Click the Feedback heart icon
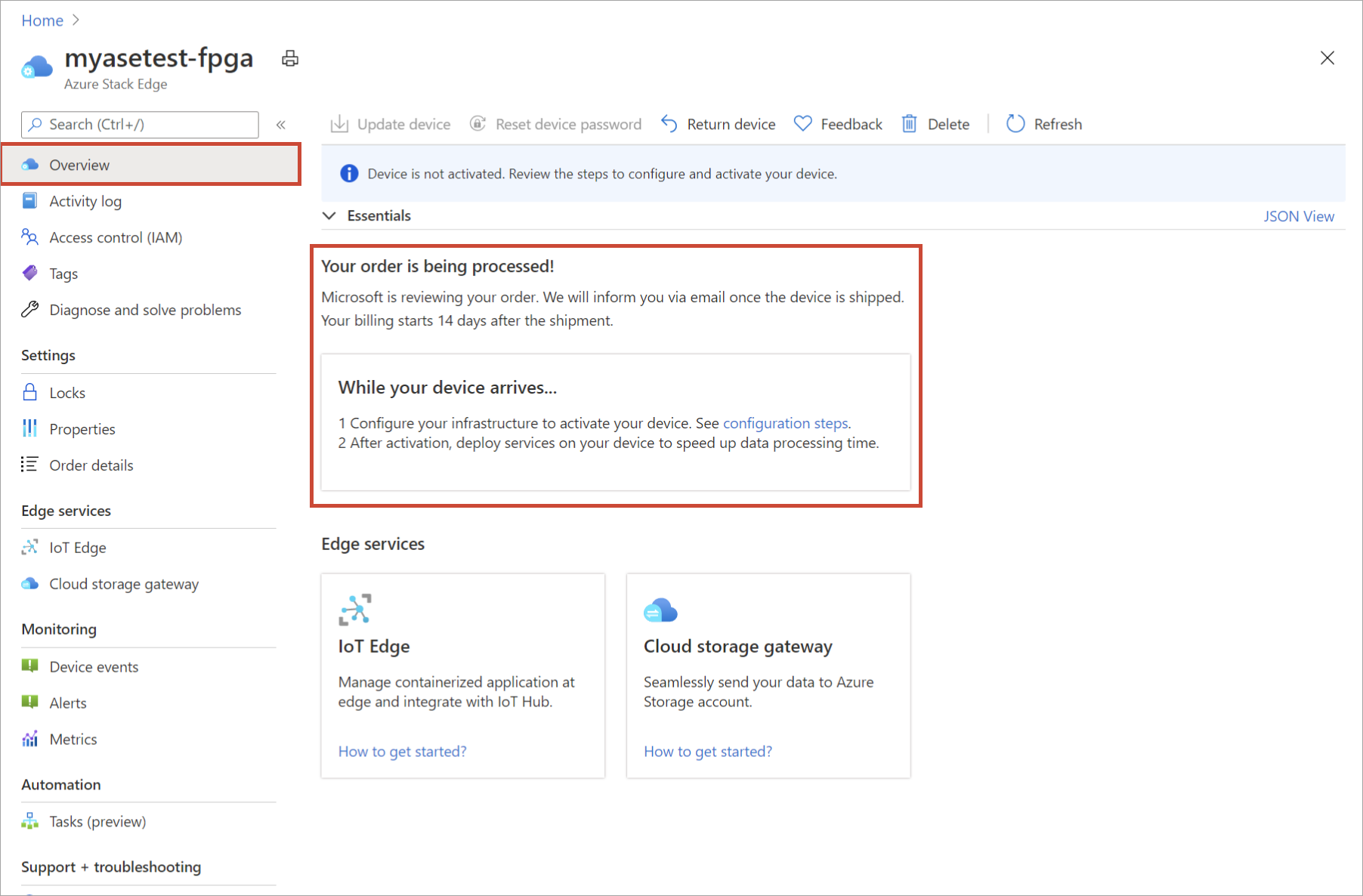The width and height of the screenshot is (1363, 896). point(802,124)
